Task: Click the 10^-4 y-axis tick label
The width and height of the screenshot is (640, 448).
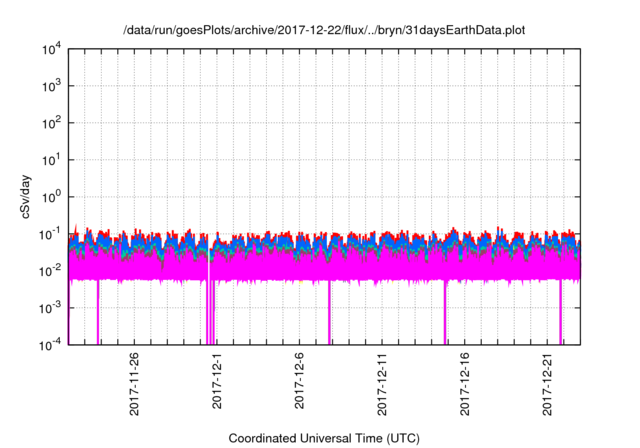Action: 50,344
